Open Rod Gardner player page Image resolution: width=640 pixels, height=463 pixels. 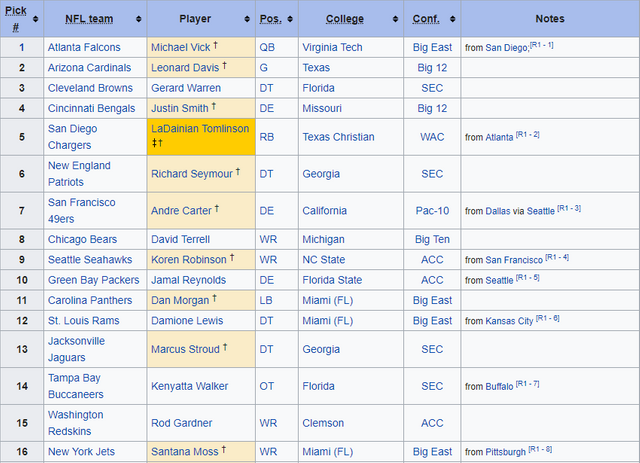[181, 423]
